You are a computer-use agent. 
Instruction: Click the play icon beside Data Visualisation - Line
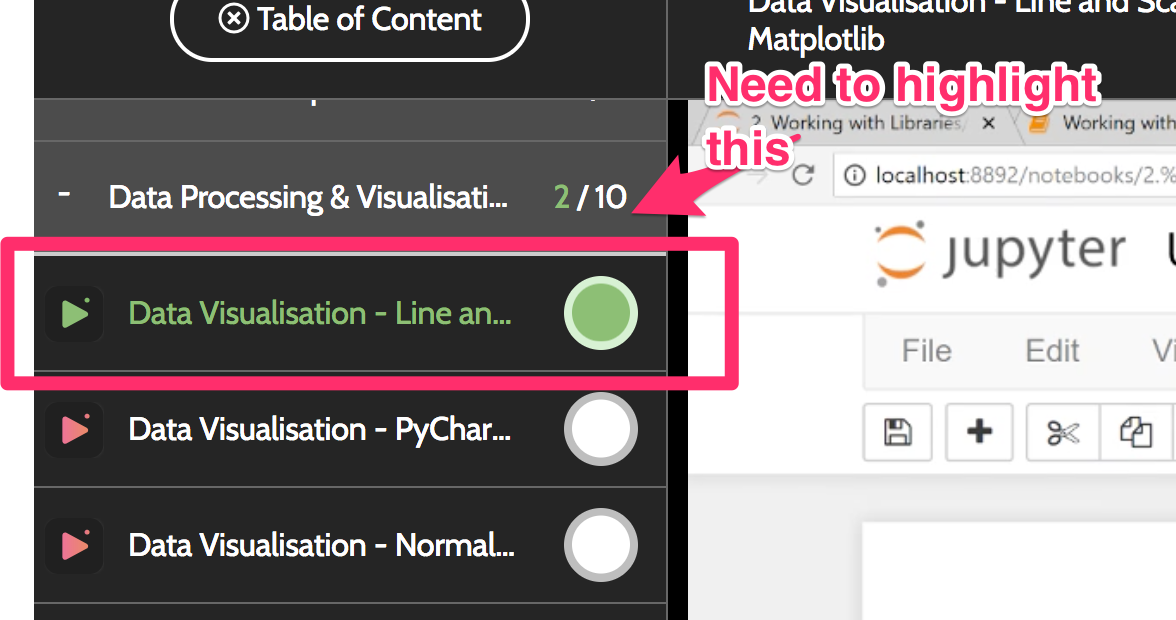(x=74, y=313)
